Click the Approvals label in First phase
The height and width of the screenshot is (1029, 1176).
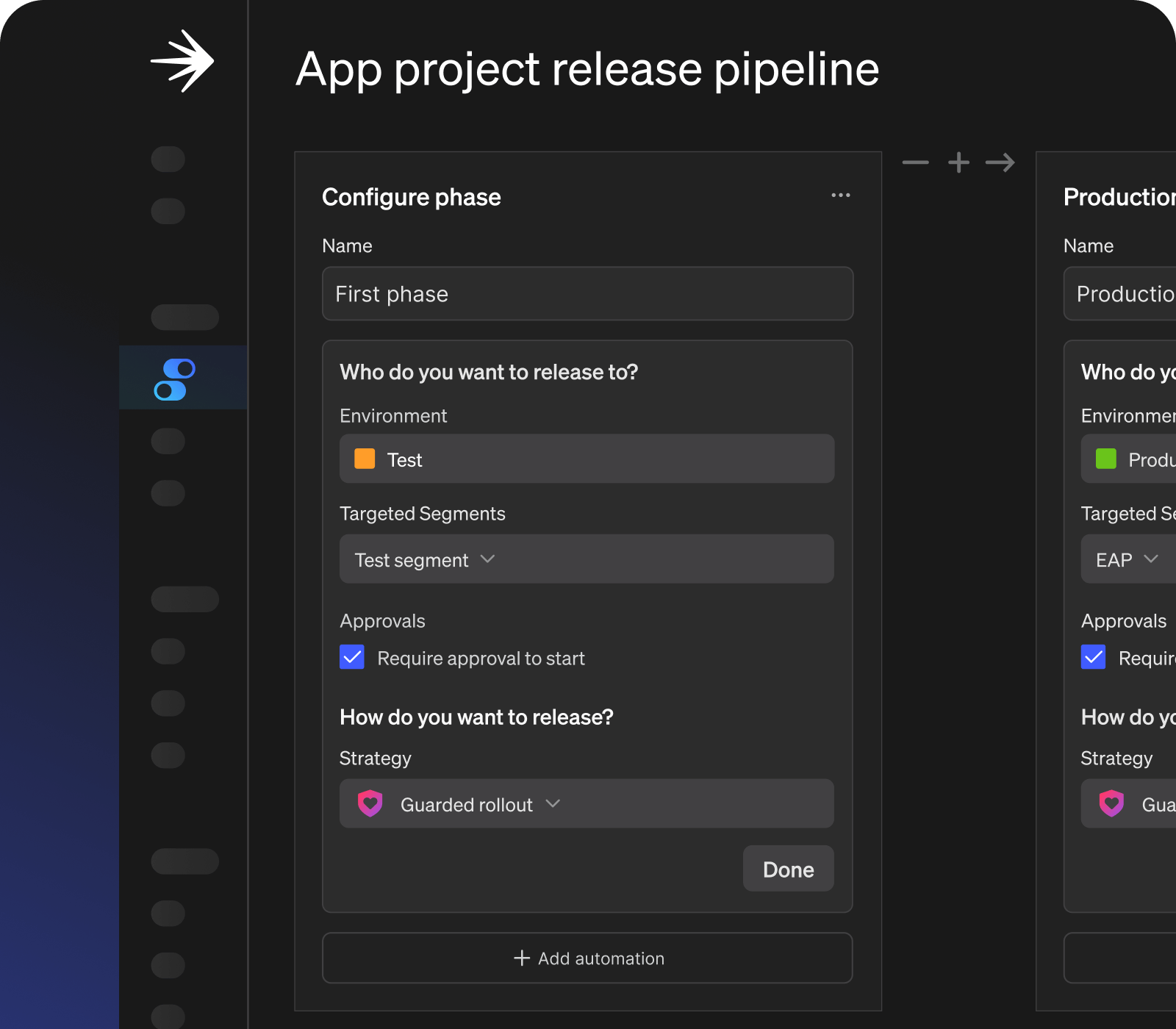click(x=382, y=621)
